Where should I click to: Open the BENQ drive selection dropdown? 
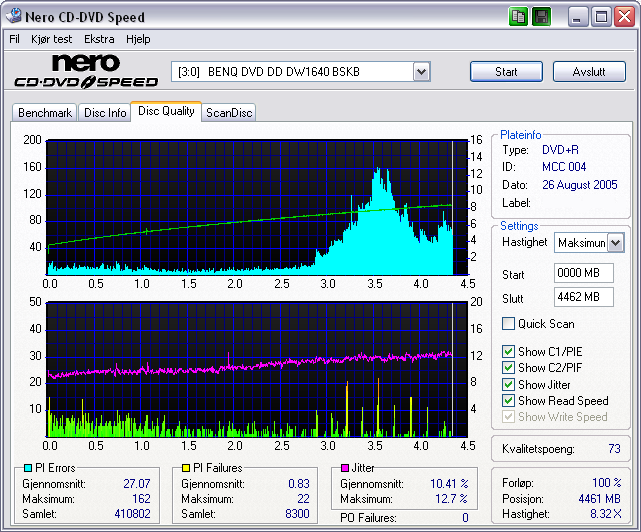click(421, 72)
